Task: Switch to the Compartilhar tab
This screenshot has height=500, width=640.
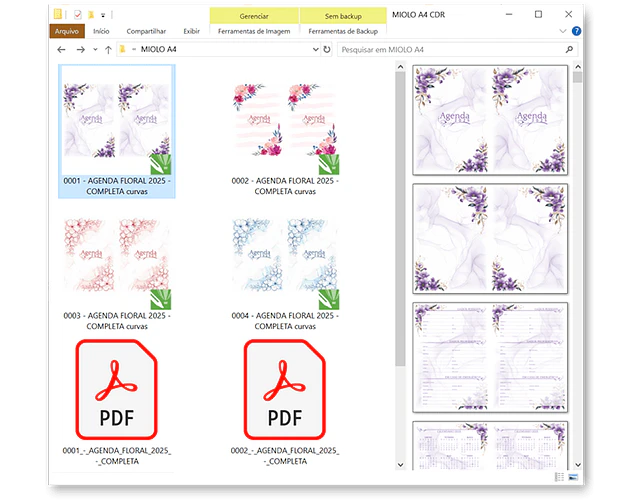Action: (x=147, y=31)
